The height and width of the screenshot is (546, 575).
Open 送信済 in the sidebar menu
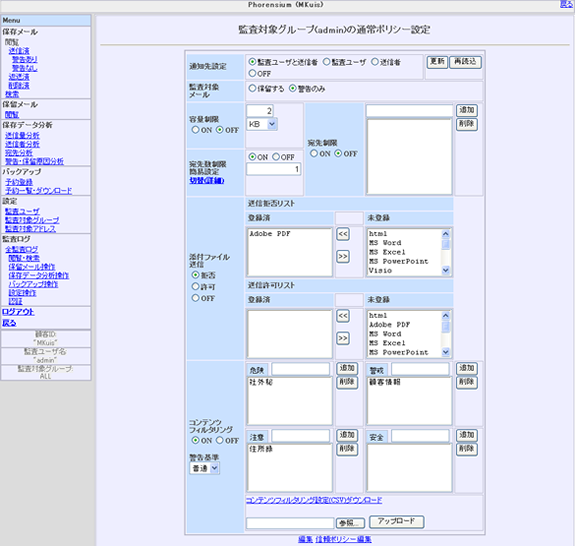tap(19, 51)
